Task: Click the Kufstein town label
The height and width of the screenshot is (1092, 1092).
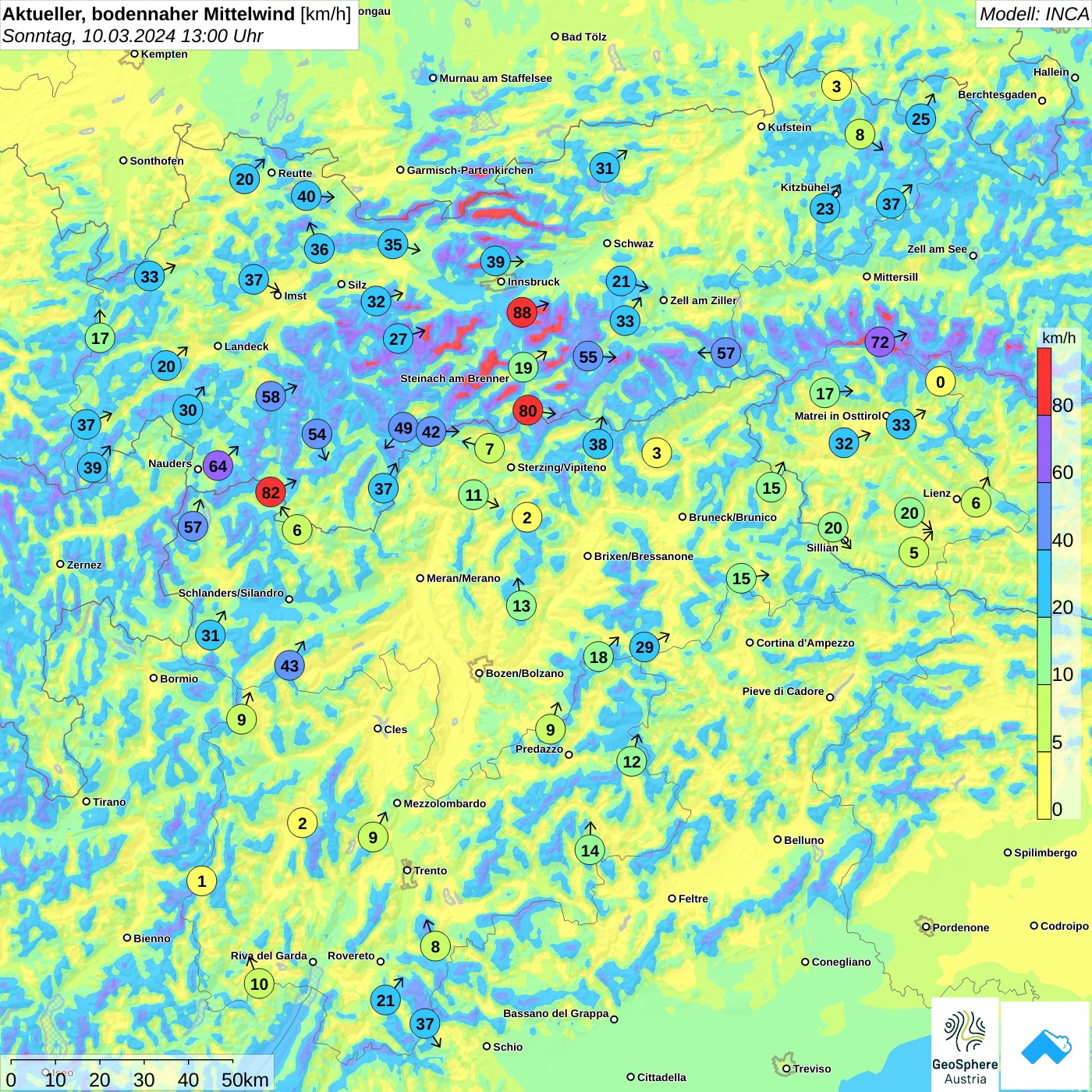Action: point(789,127)
